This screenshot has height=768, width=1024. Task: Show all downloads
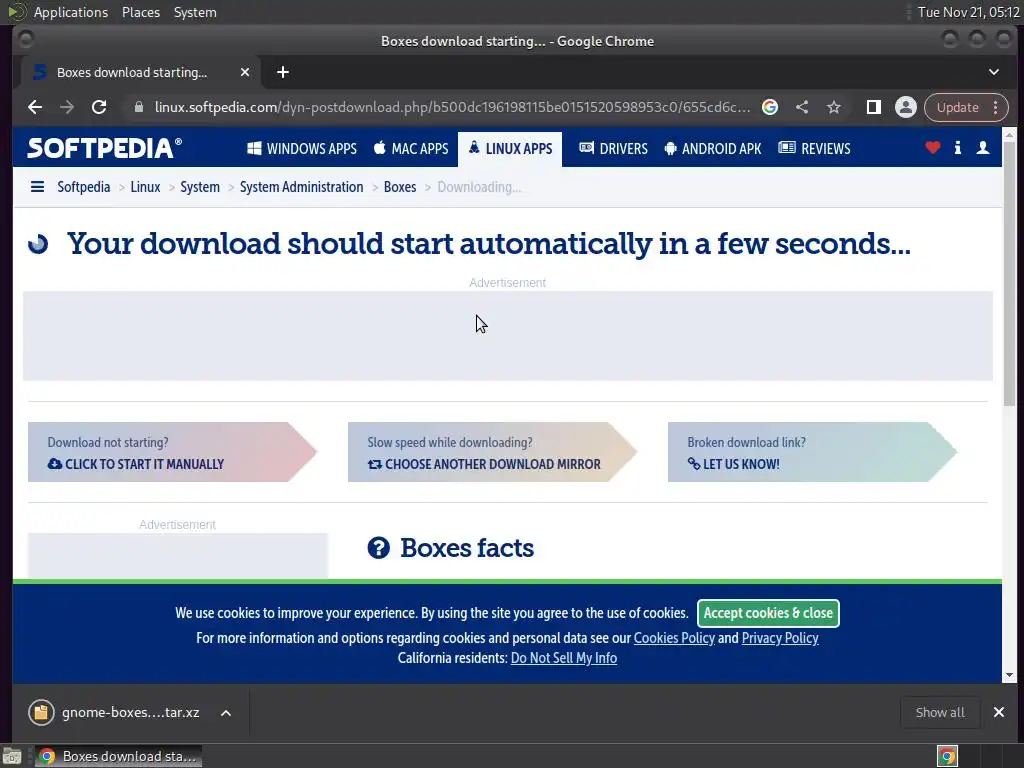940,712
